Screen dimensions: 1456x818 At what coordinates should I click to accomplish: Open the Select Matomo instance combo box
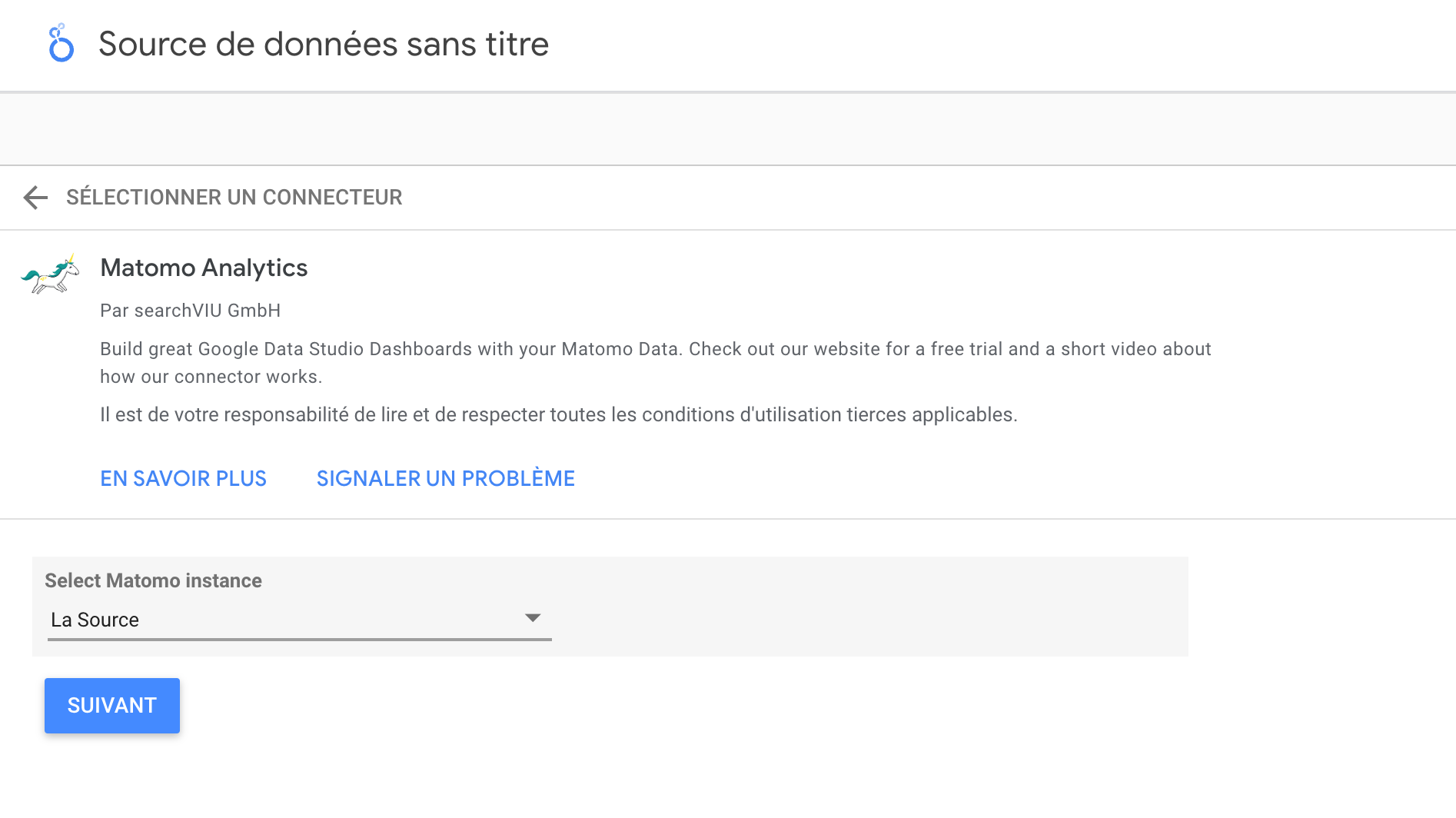[x=299, y=620]
